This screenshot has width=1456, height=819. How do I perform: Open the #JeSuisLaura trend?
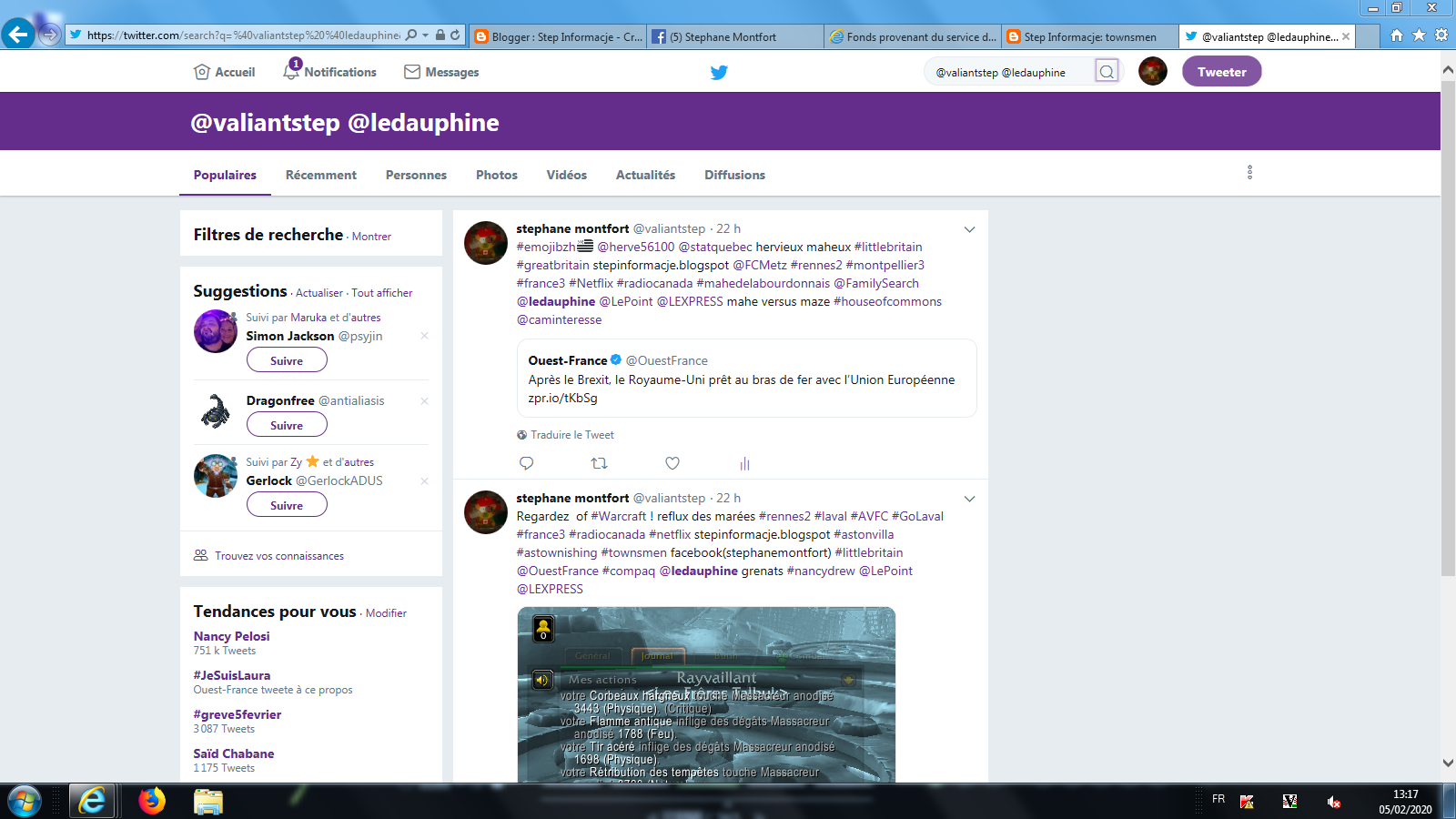[232, 675]
